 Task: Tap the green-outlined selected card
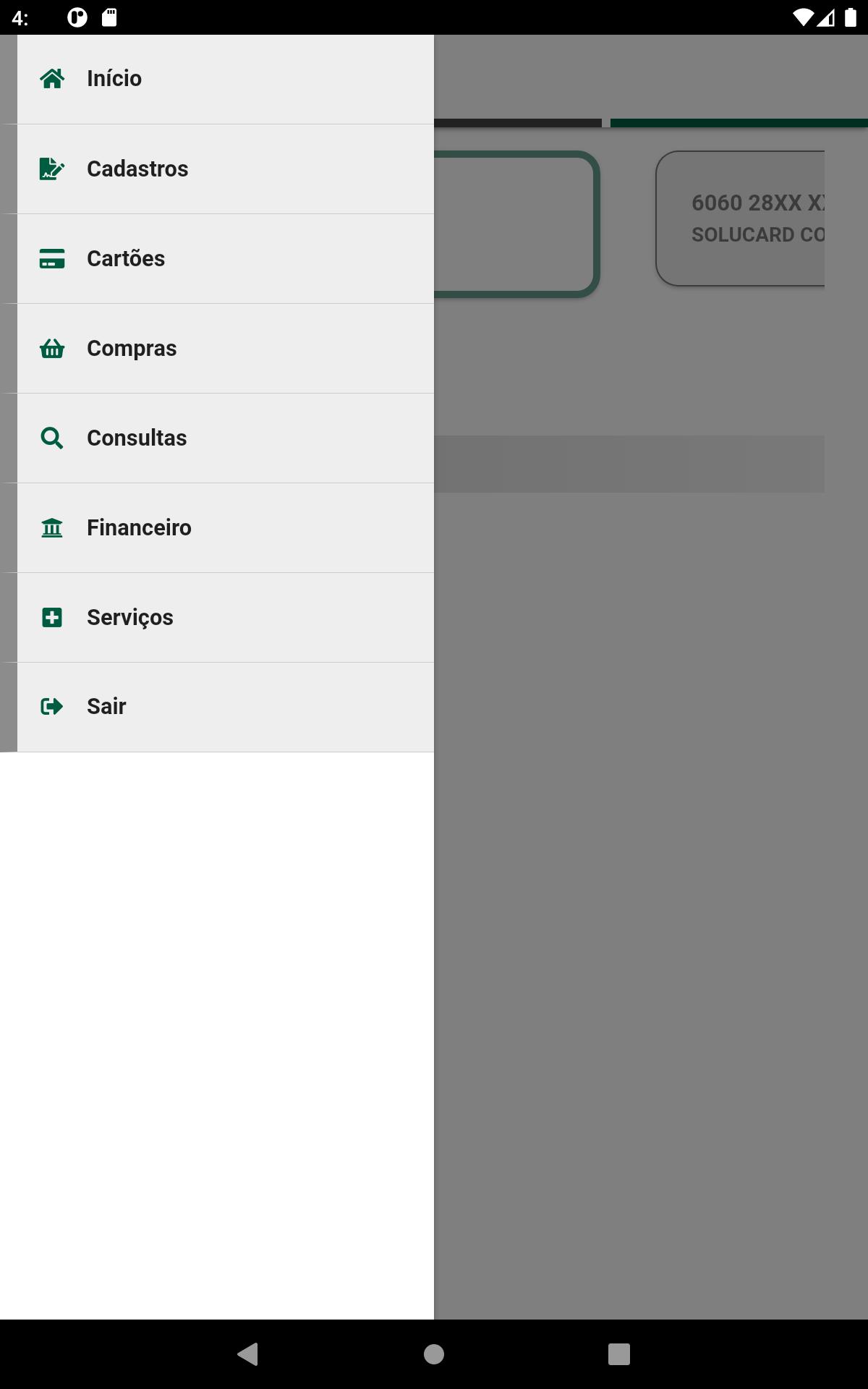pos(516,224)
